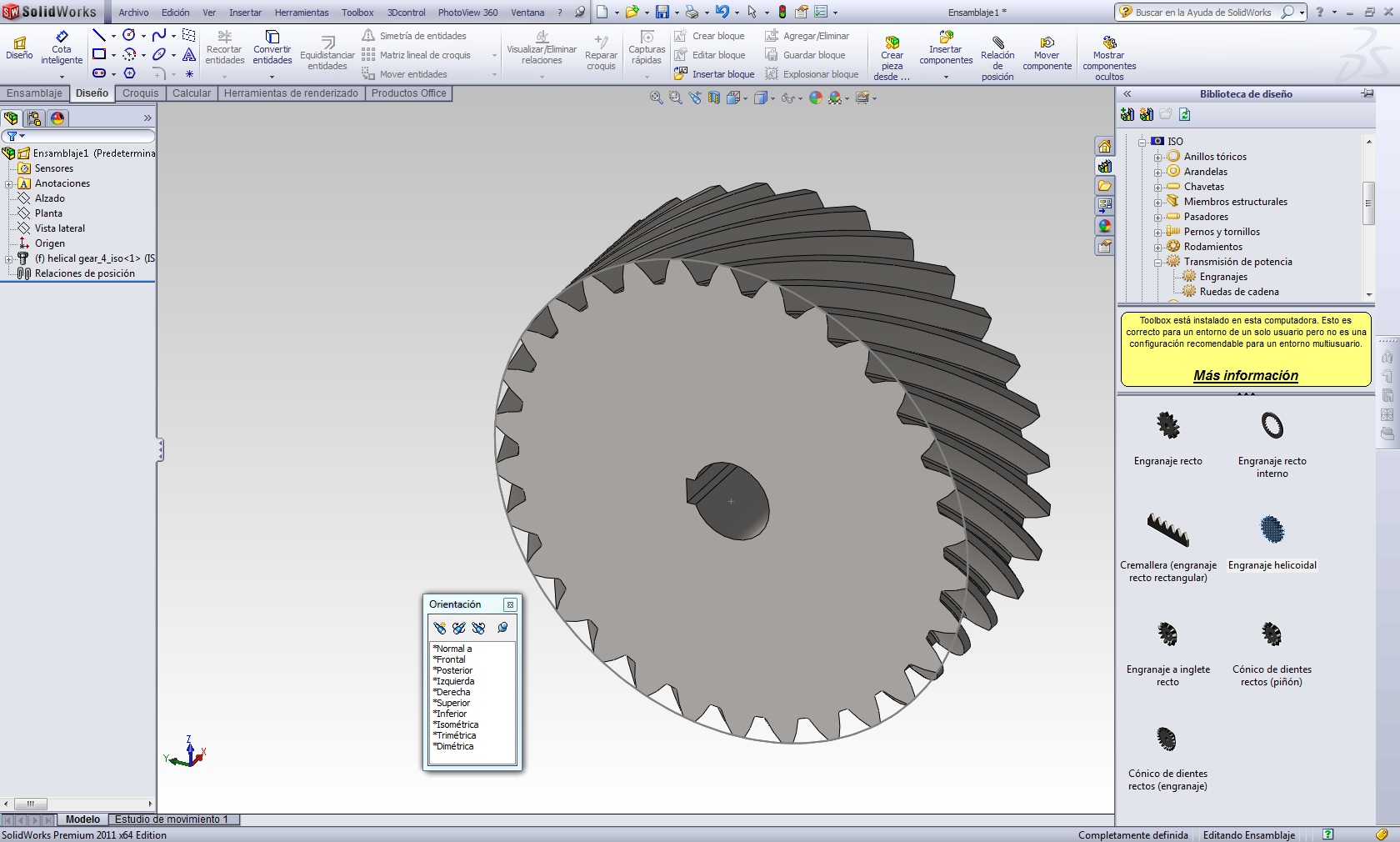
Task: Expand the Anotaciones tree node
Action: click(x=8, y=184)
